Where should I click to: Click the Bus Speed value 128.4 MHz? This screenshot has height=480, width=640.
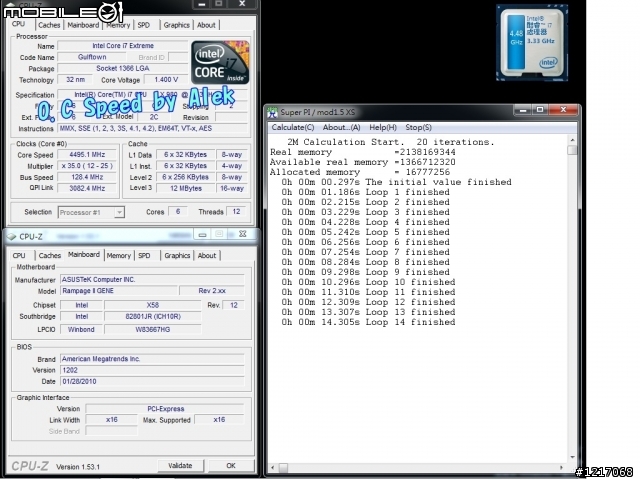click(87, 177)
